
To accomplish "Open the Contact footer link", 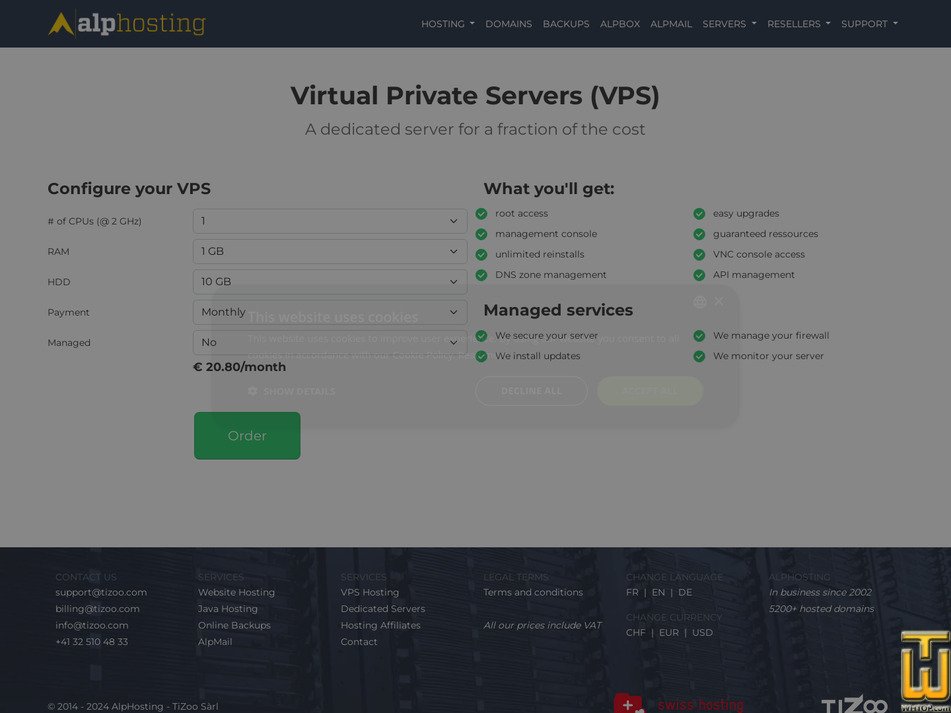I will tap(359, 641).
